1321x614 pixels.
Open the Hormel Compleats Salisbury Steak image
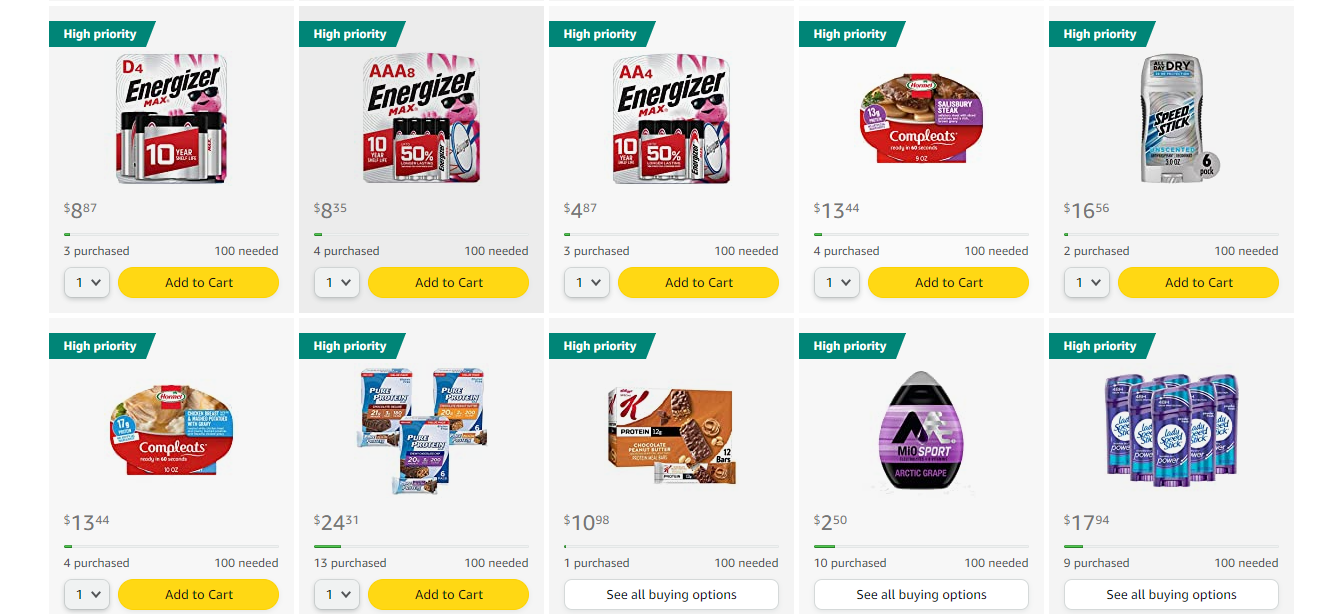[921, 119]
